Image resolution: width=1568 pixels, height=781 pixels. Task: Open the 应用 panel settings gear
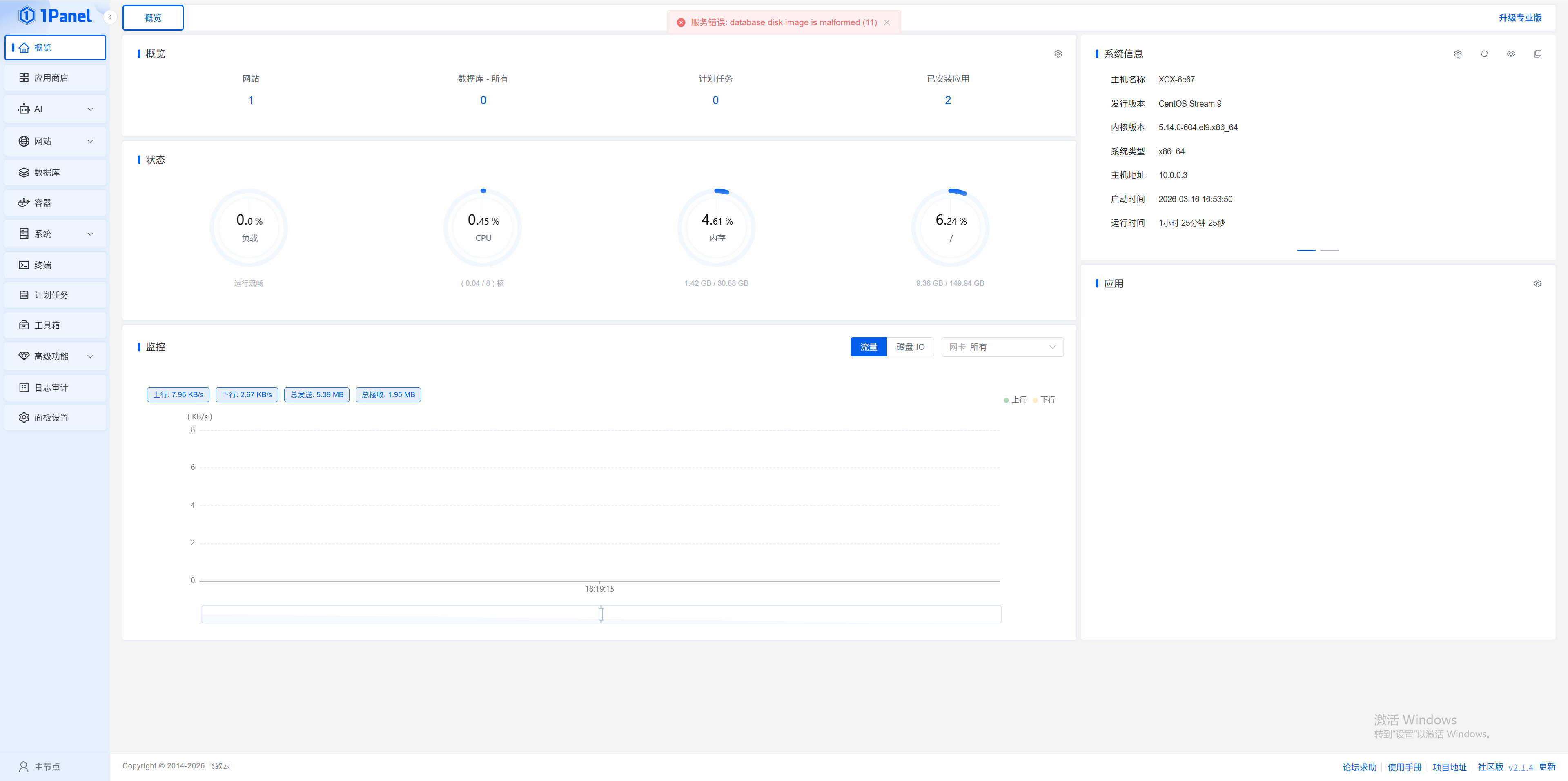coord(1537,284)
